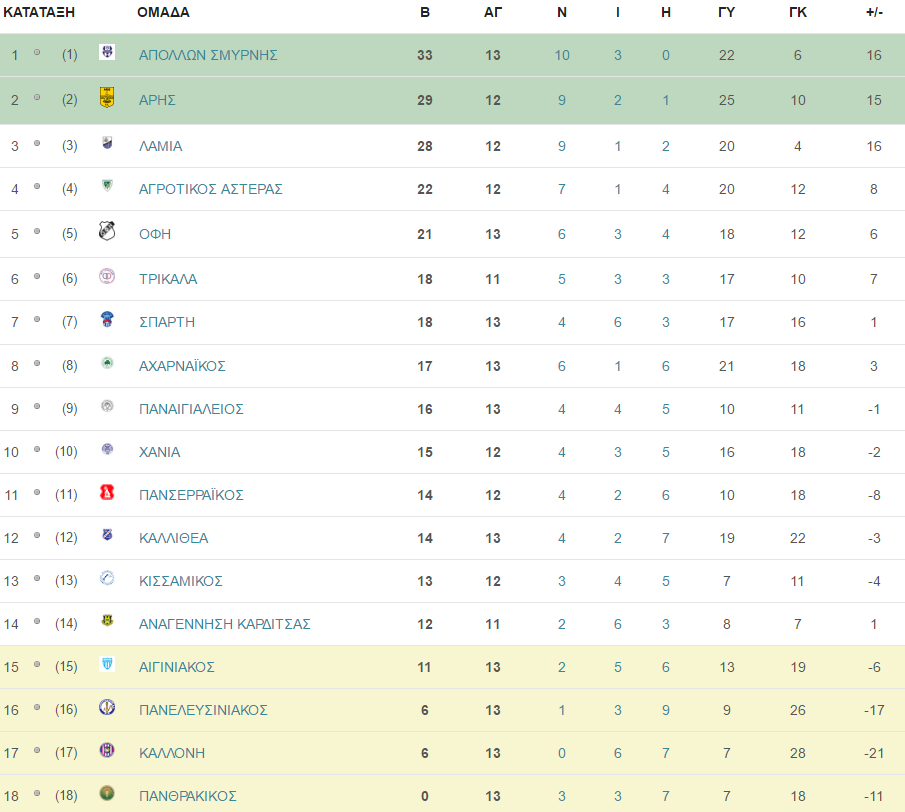Click the ΚΑΛΛΟΝΗ purple crest icon
This screenshot has width=905, height=812.
[107, 750]
